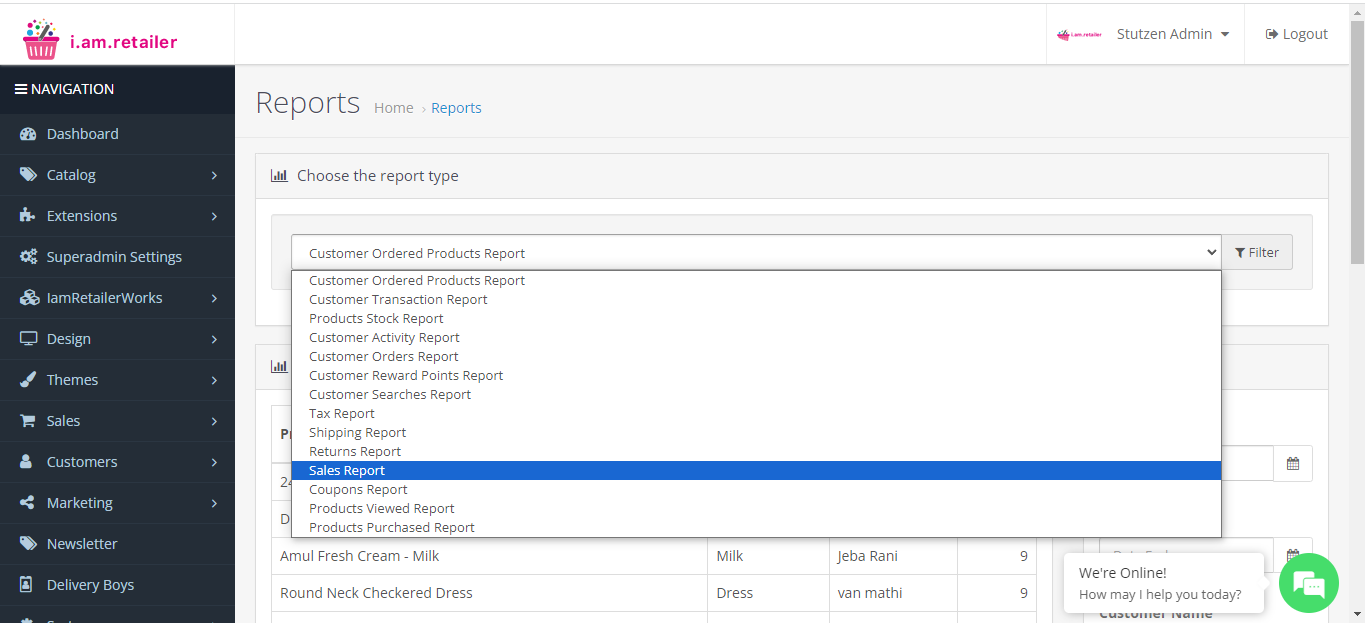
Task: Select Products Stock Report option
Action: point(756,319)
